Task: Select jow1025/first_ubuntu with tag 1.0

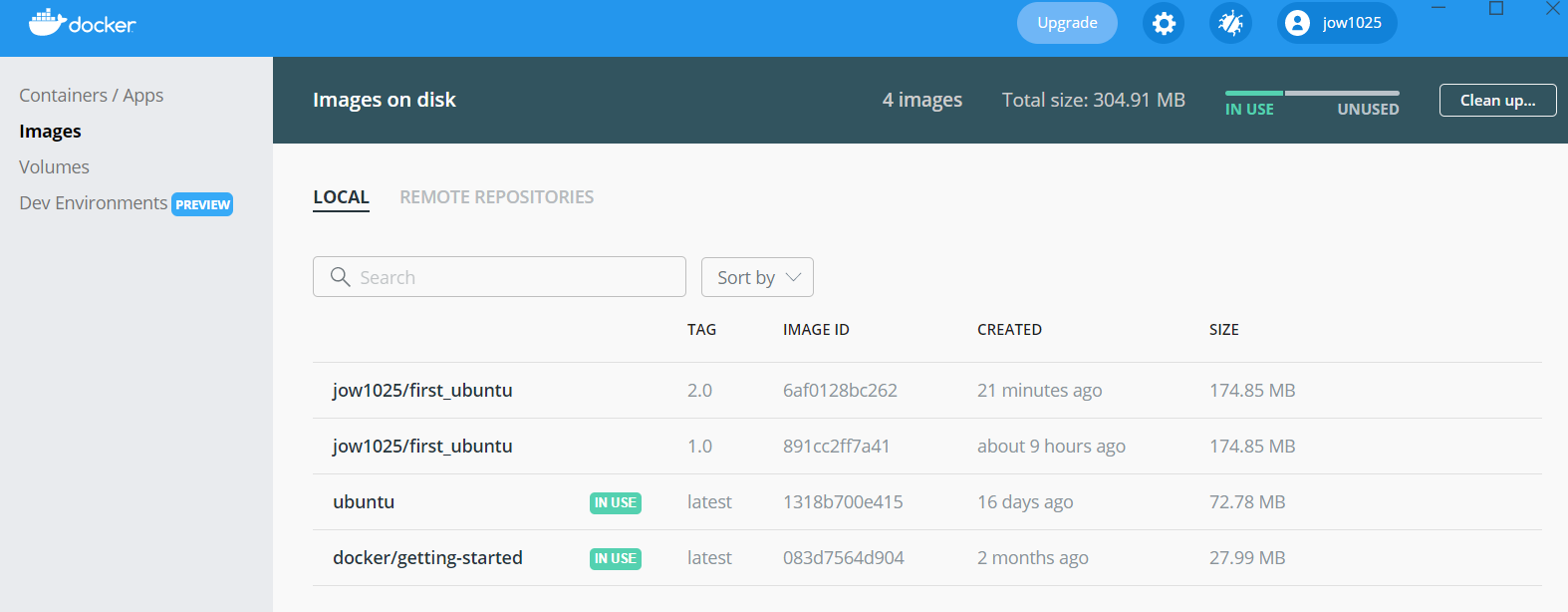Action: [926, 447]
